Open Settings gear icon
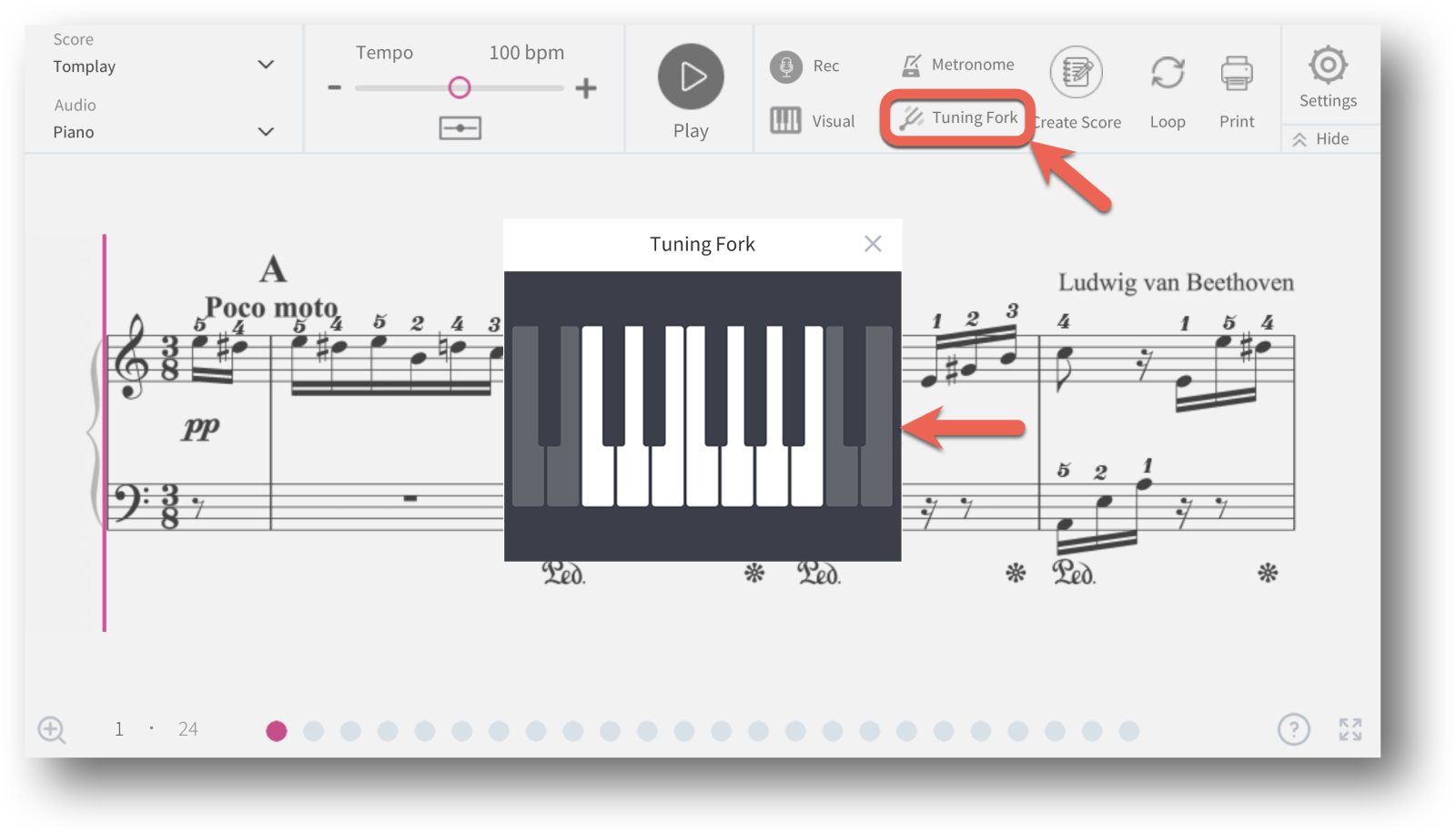This screenshot has width=1456, height=833. 1328,65
